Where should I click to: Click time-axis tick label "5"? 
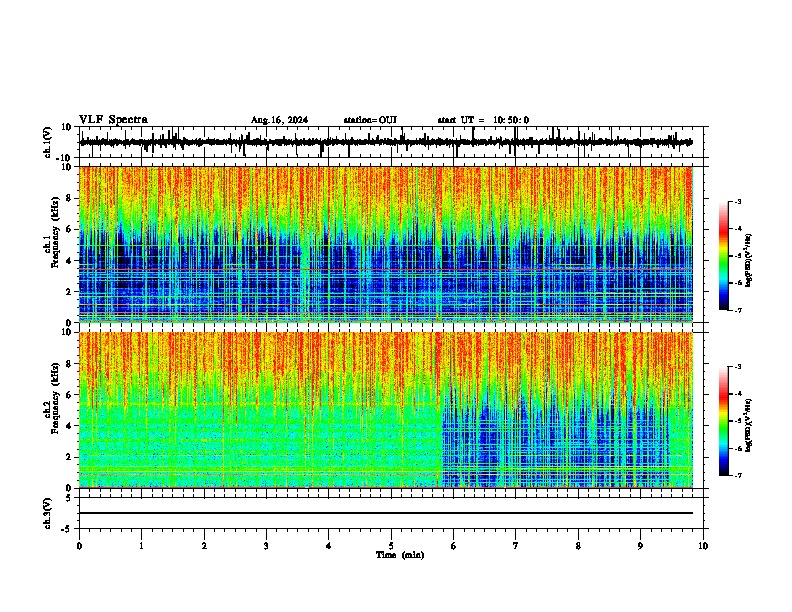coord(391,546)
